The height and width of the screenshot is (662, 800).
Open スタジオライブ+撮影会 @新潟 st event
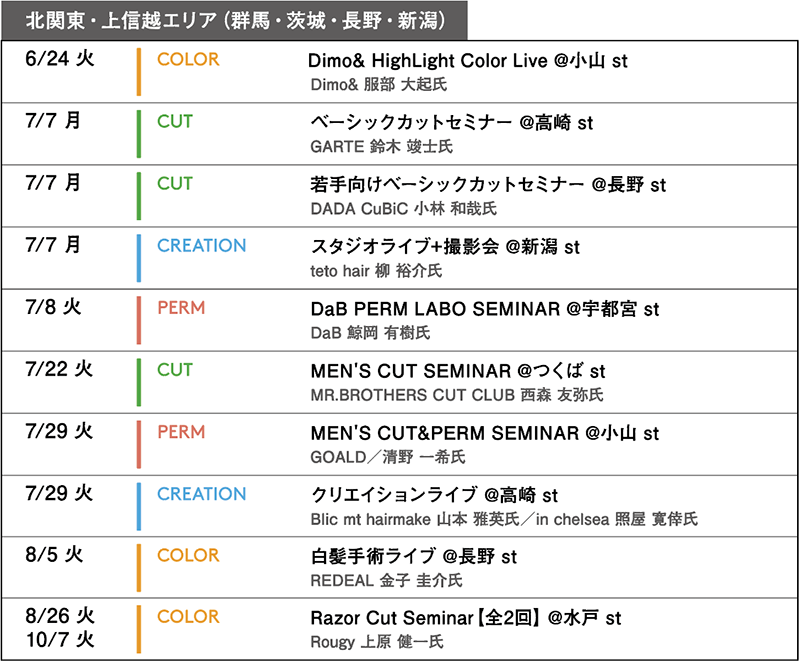(x=445, y=247)
